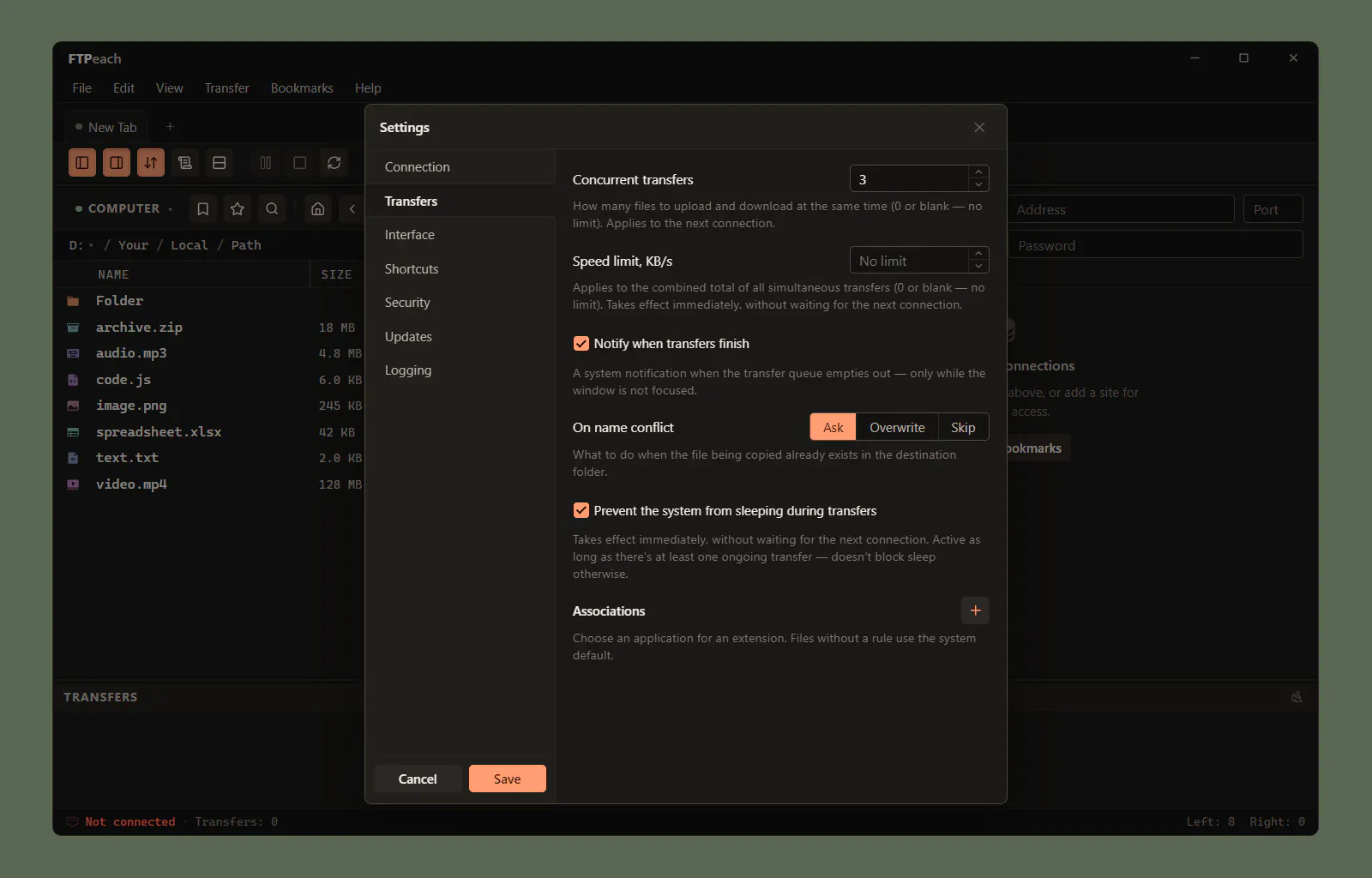Uncheck Notify when transfers finish
This screenshot has height=878, width=1372.
[581, 344]
